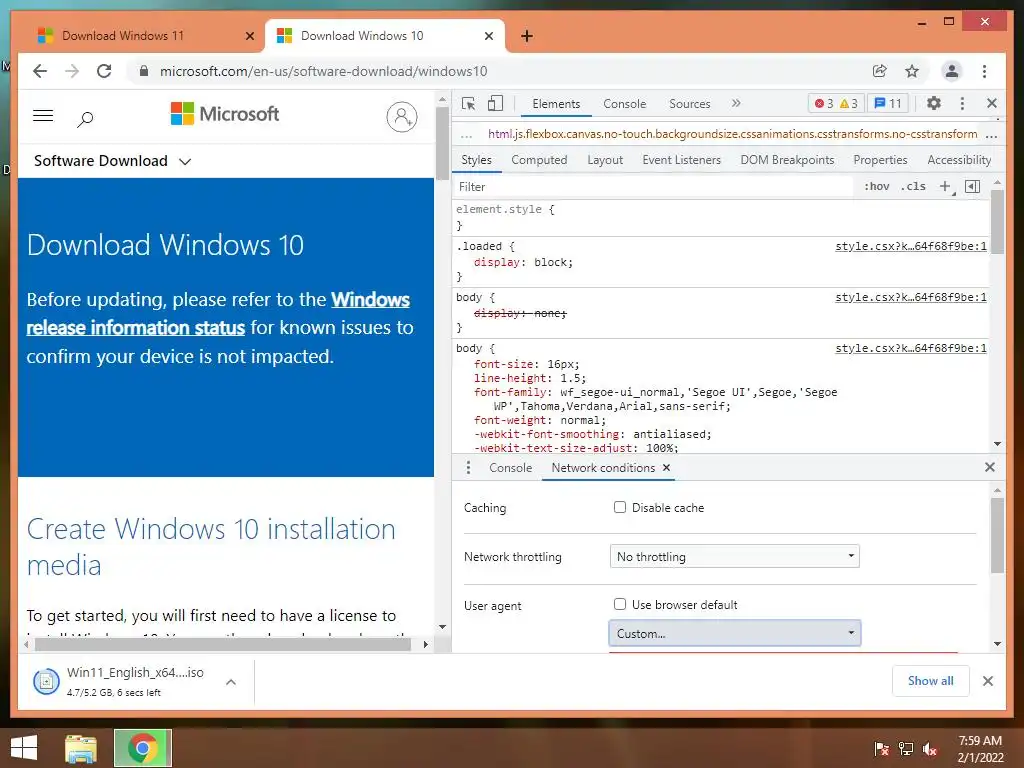The width and height of the screenshot is (1024, 768).
Task: Open the Windows Start button
Action: (x=24, y=748)
